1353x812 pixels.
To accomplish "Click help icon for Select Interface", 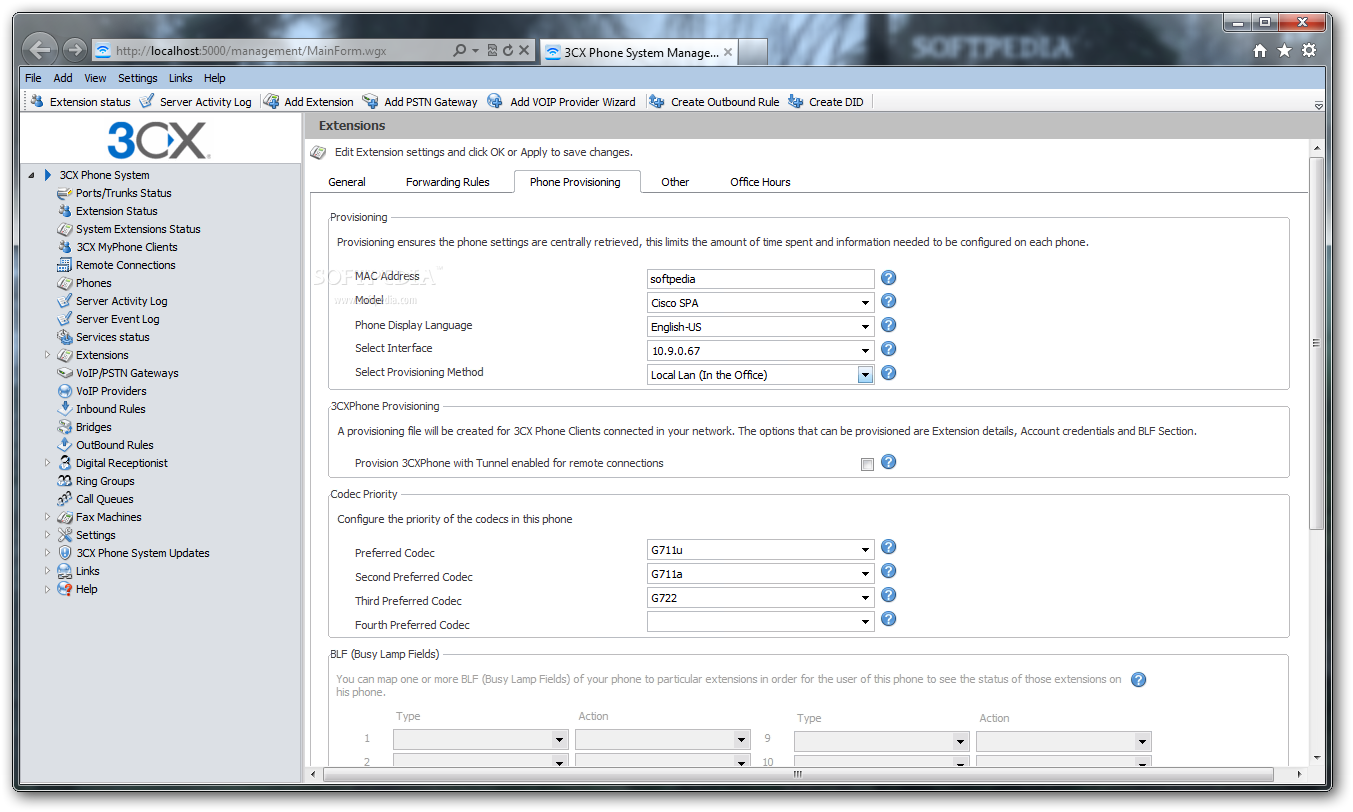I will (888, 349).
